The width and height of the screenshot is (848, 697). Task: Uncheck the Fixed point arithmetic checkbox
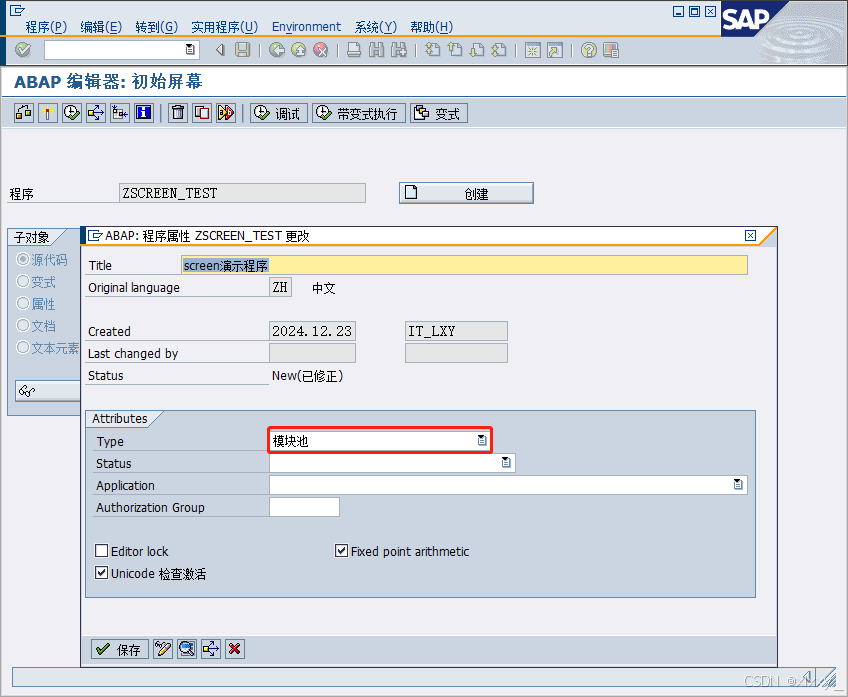[341, 551]
